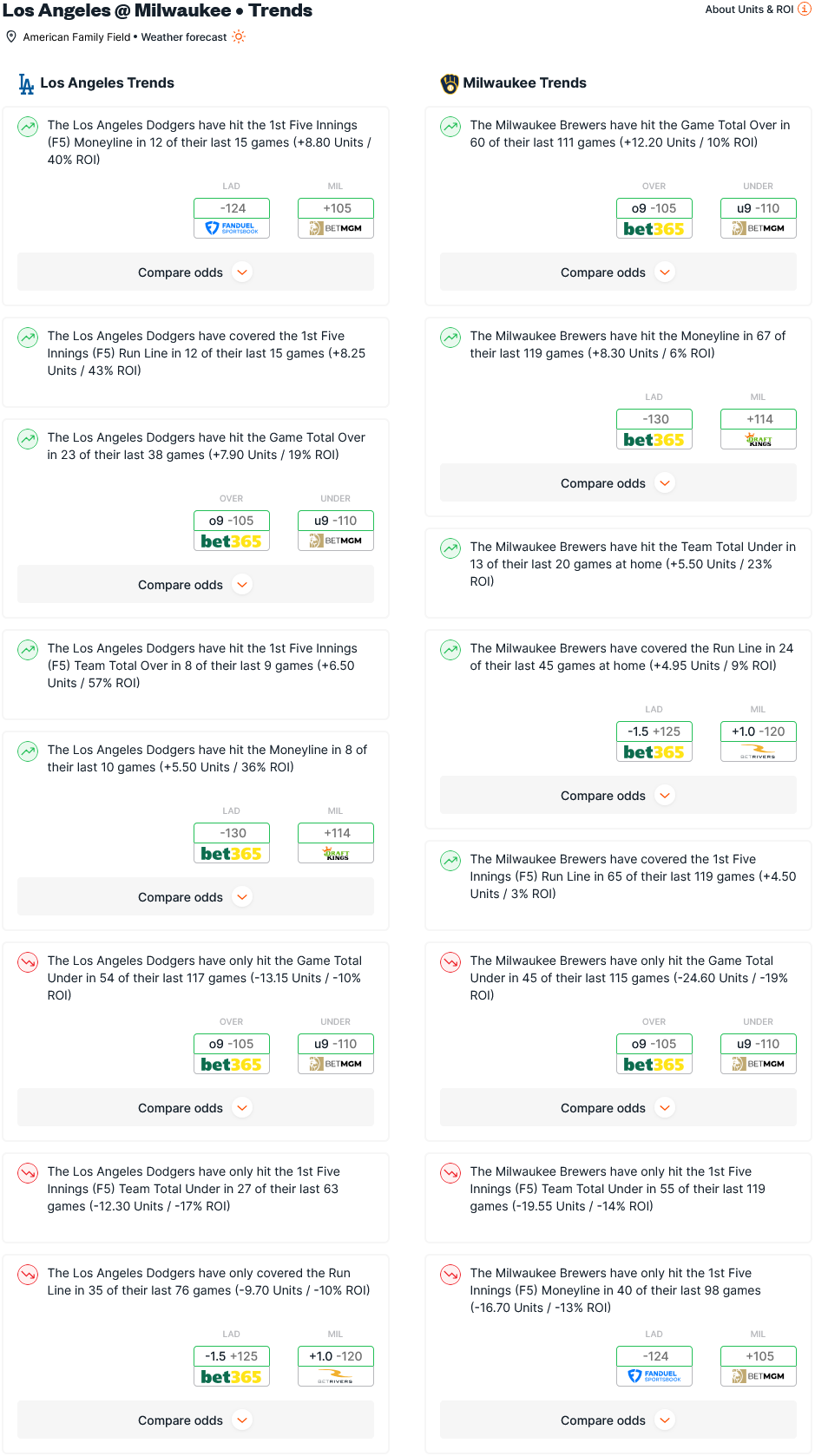Expand Compare odds for Dodgers Moneyline 8 of 10 trend
This screenshot has width=815, height=1456.
[195, 896]
